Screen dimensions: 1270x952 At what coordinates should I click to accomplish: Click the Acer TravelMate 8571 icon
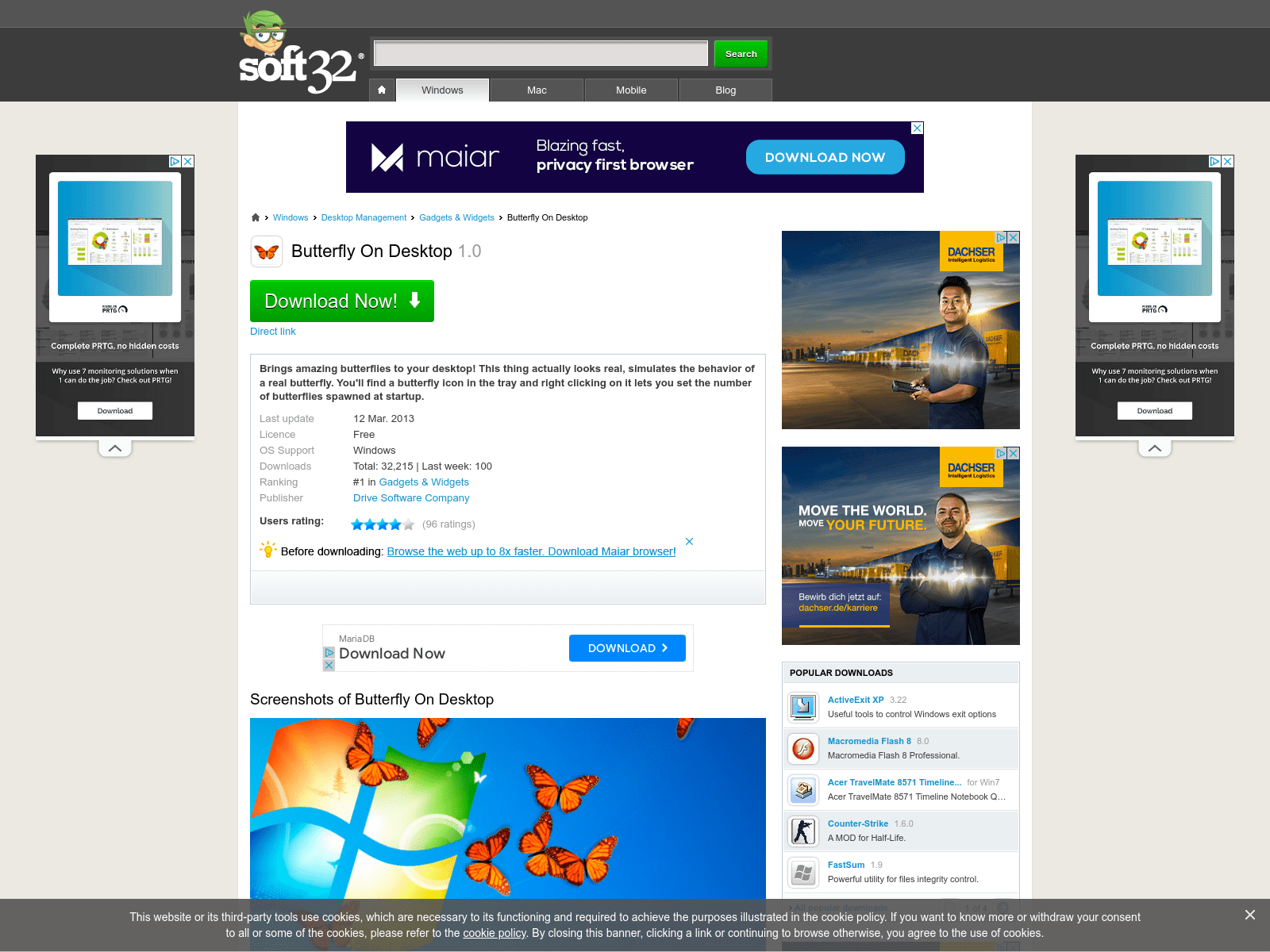click(x=803, y=789)
